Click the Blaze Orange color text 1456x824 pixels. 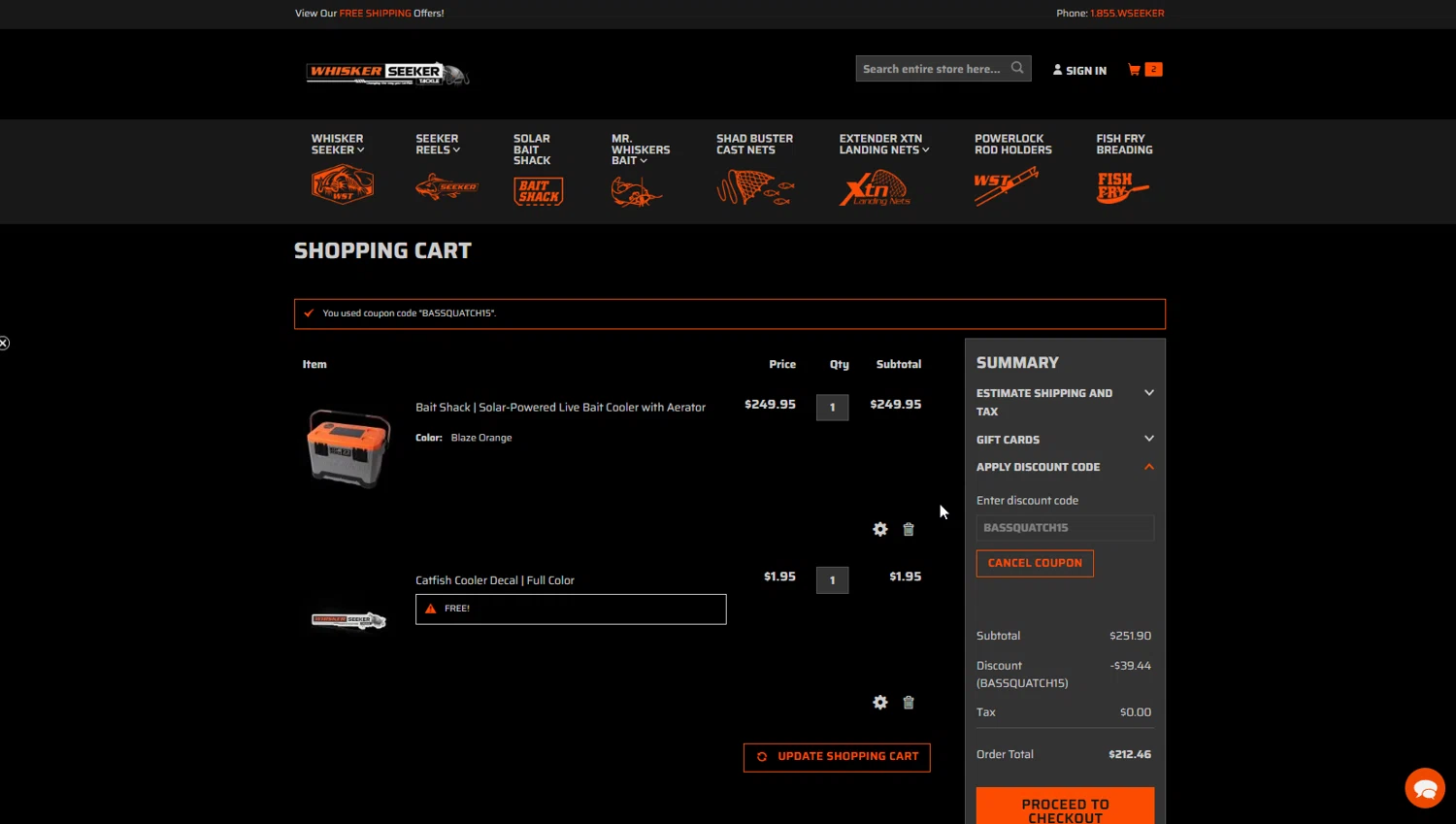(481, 438)
